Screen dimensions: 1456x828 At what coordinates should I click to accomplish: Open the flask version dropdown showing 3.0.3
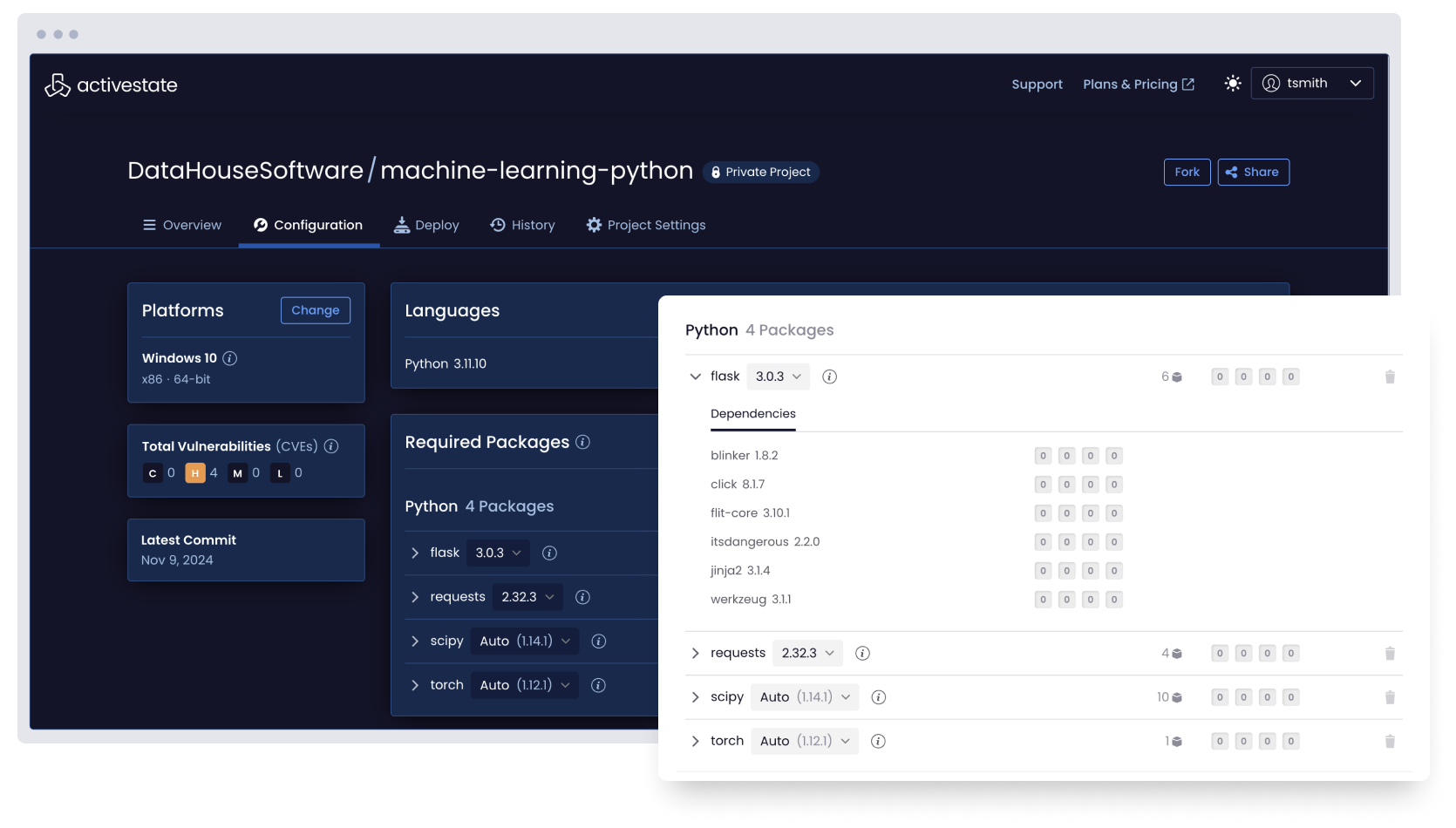pos(777,376)
